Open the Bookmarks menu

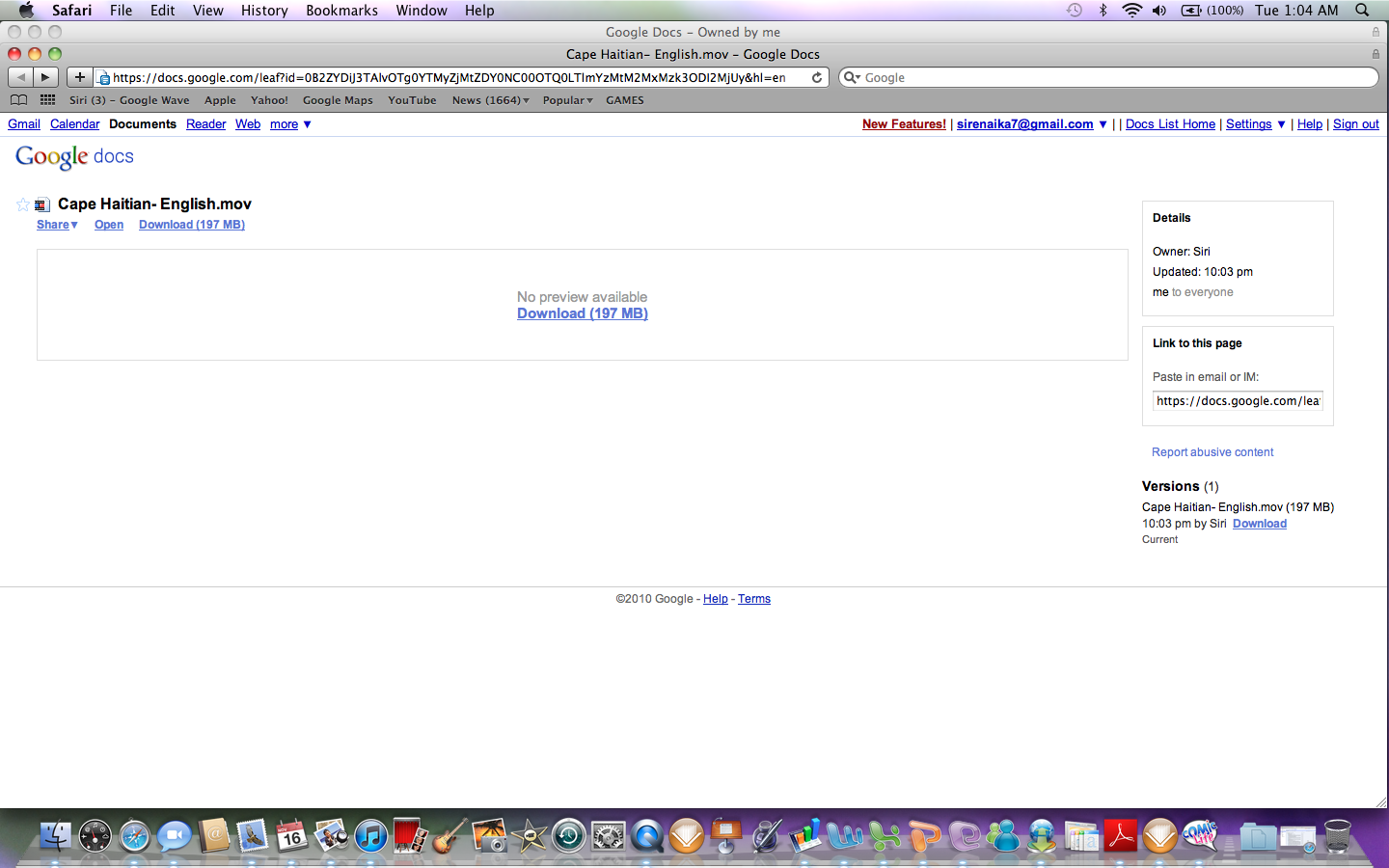tap(341, 11)
